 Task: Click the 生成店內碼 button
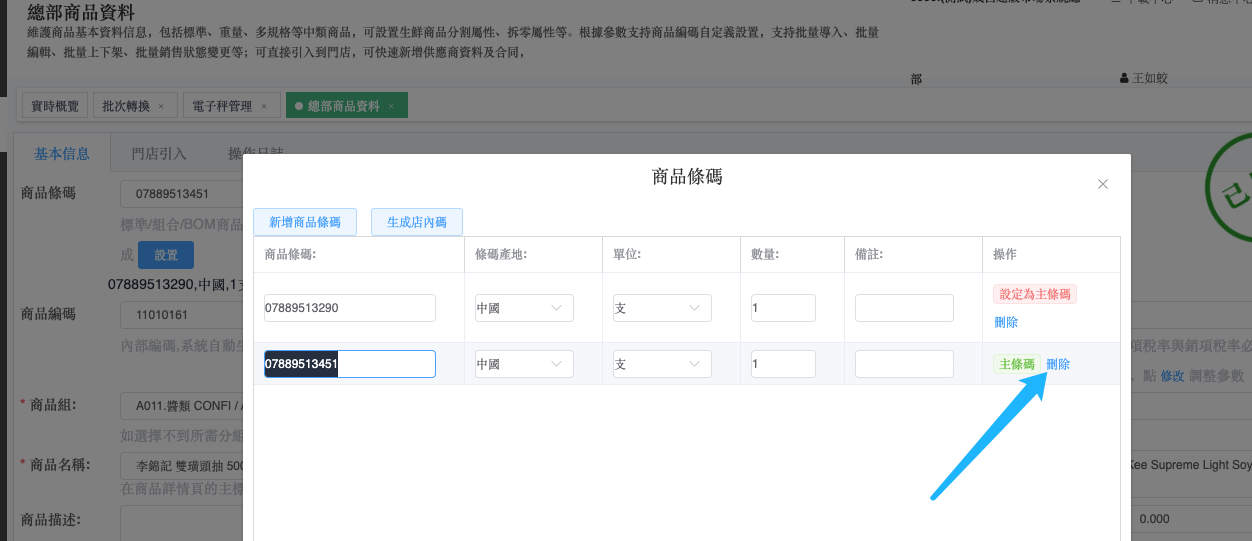coord(416,222)
